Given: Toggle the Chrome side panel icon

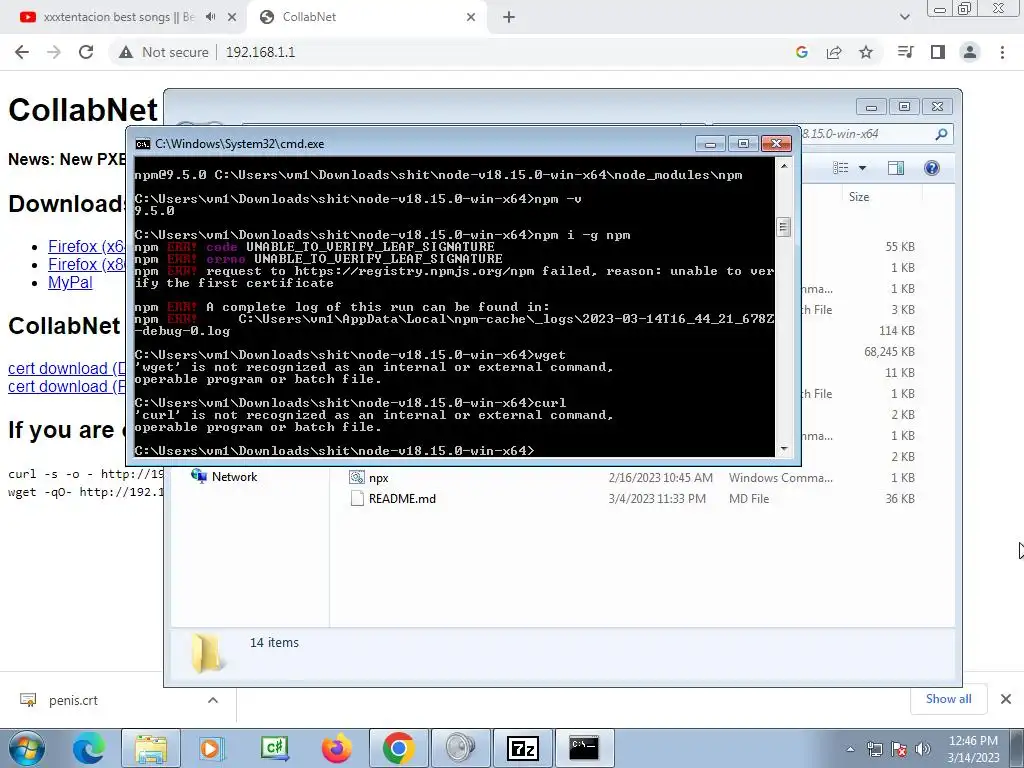Looking at the screenshot, I should point(938,52).
